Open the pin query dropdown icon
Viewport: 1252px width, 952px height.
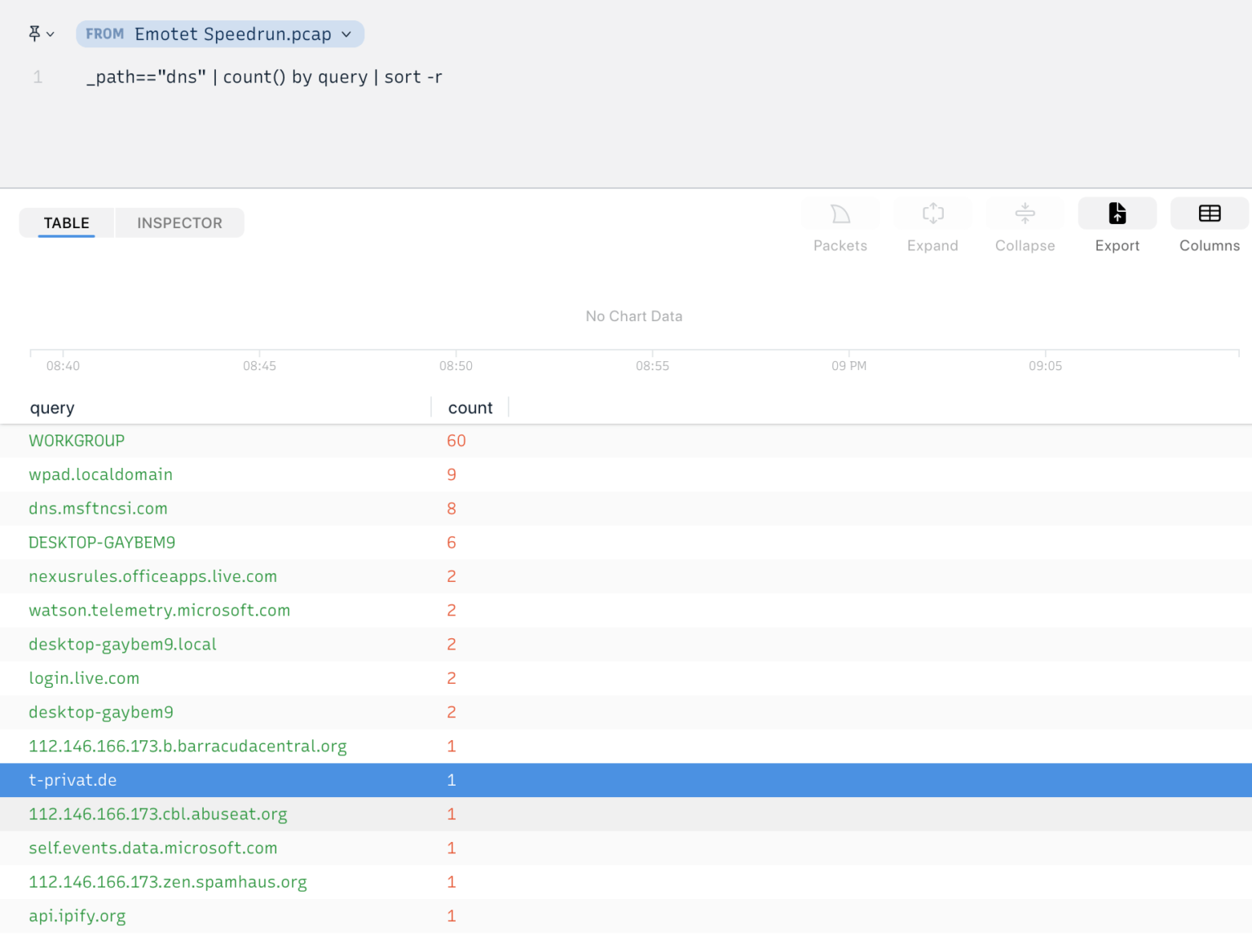pyautogui.click(x=41, y=34)
